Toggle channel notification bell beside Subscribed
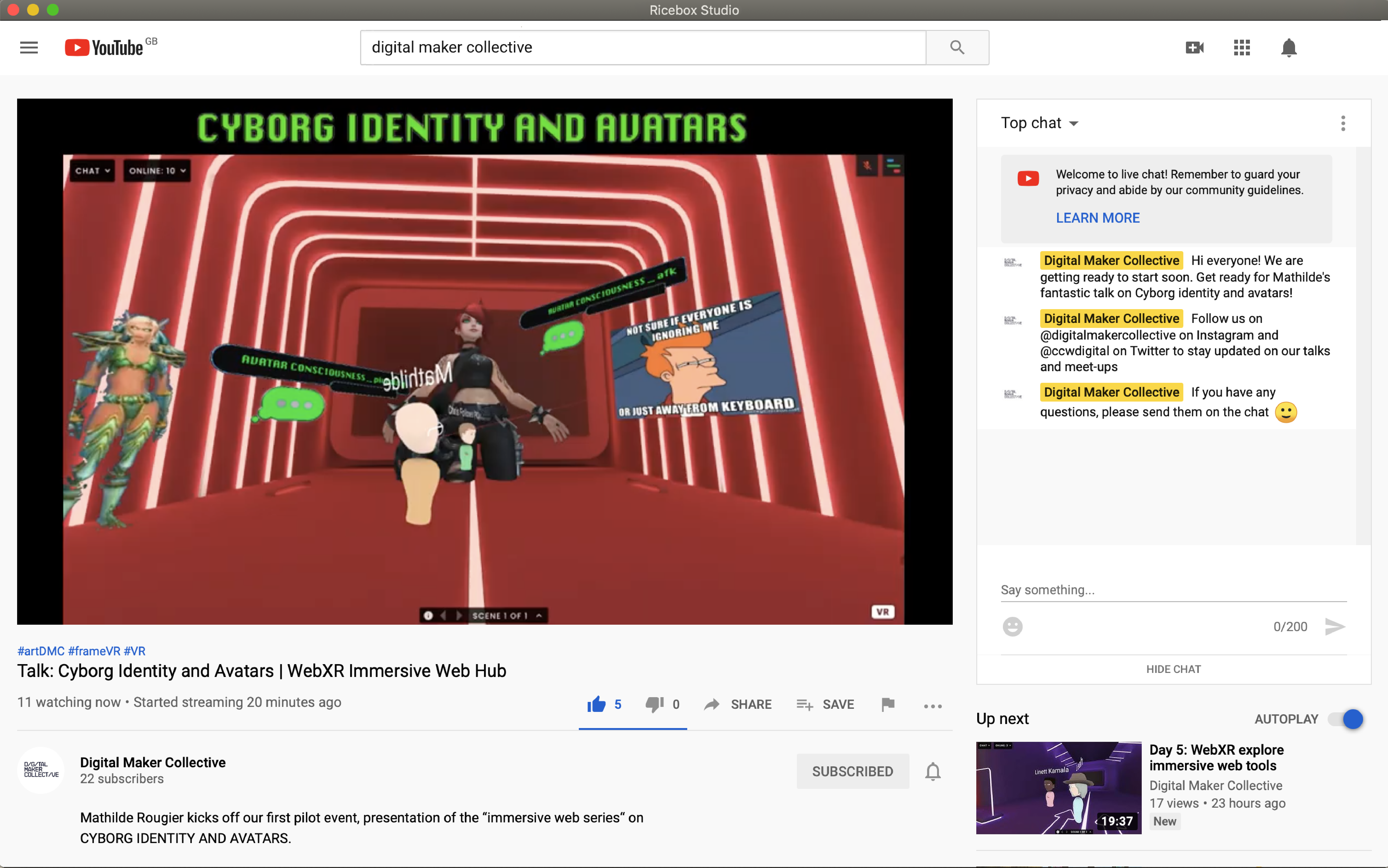The image size is (1388, 868). pyautogui.click(x=933, y=772)
